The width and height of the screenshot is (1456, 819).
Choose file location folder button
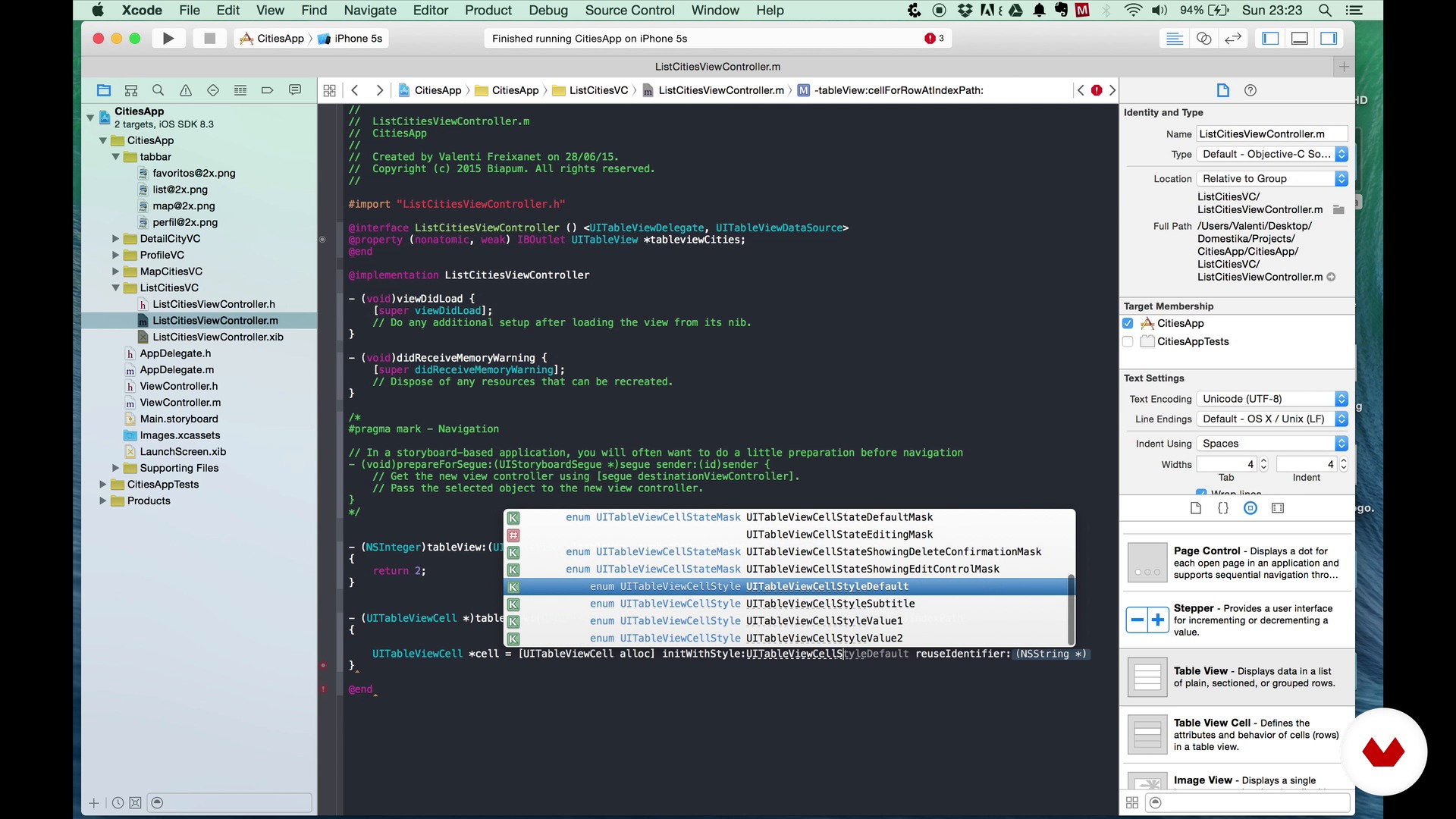1338,210
